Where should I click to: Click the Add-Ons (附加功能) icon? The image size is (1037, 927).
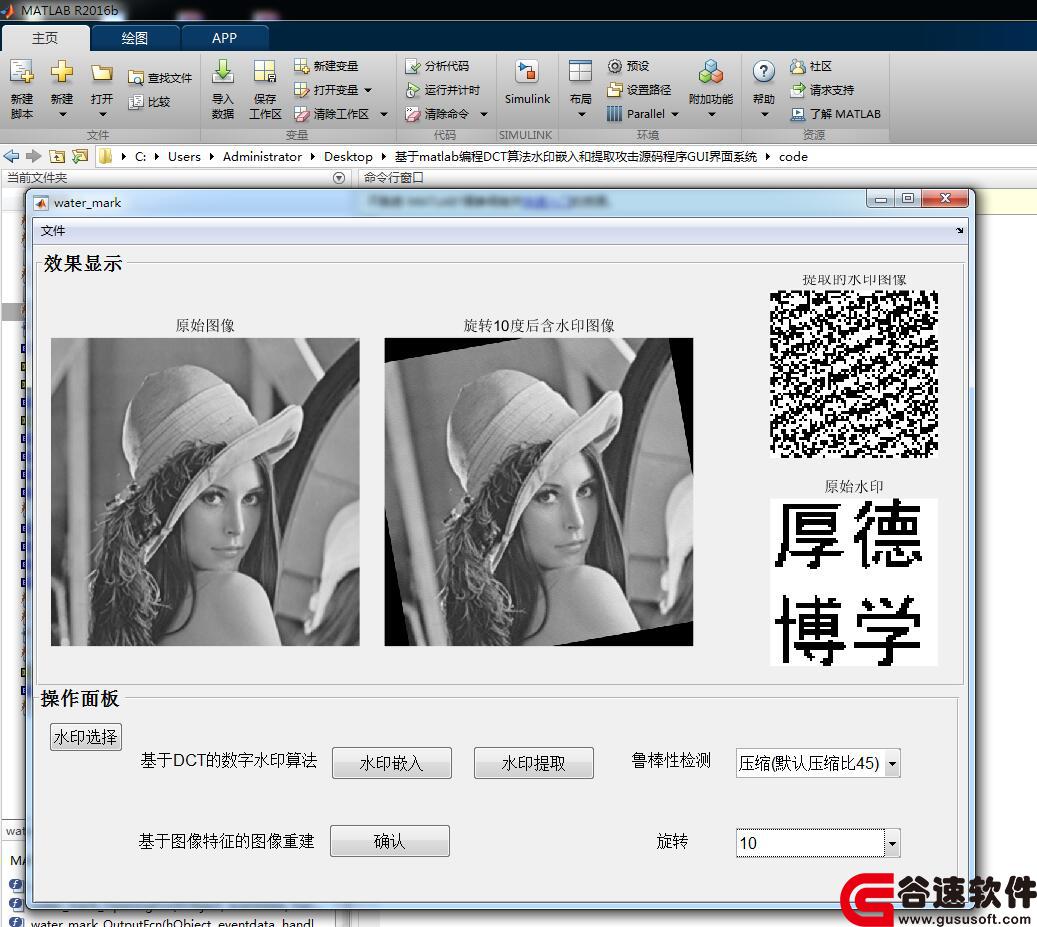click(x=711, y=71)
